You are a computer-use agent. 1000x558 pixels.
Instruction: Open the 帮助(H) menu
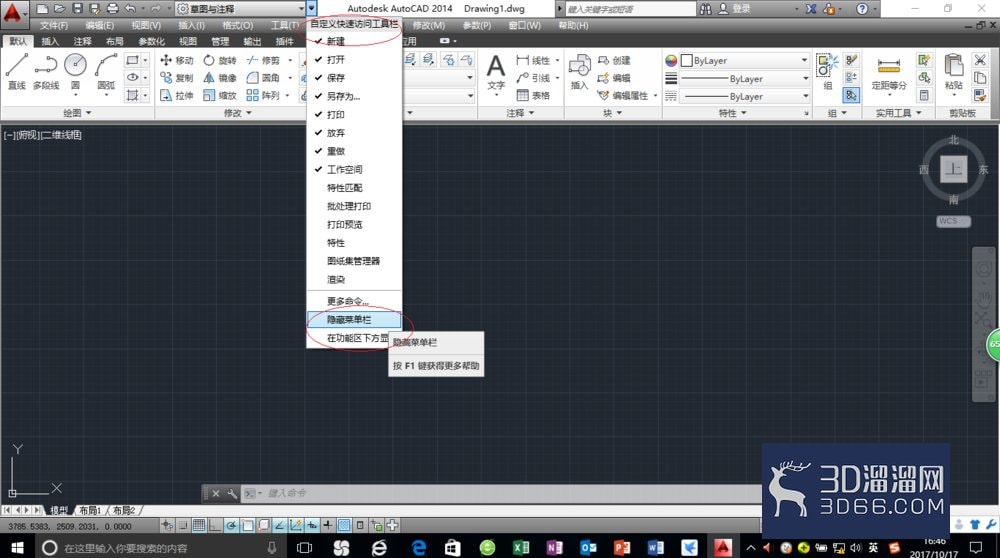click(573, 26)
